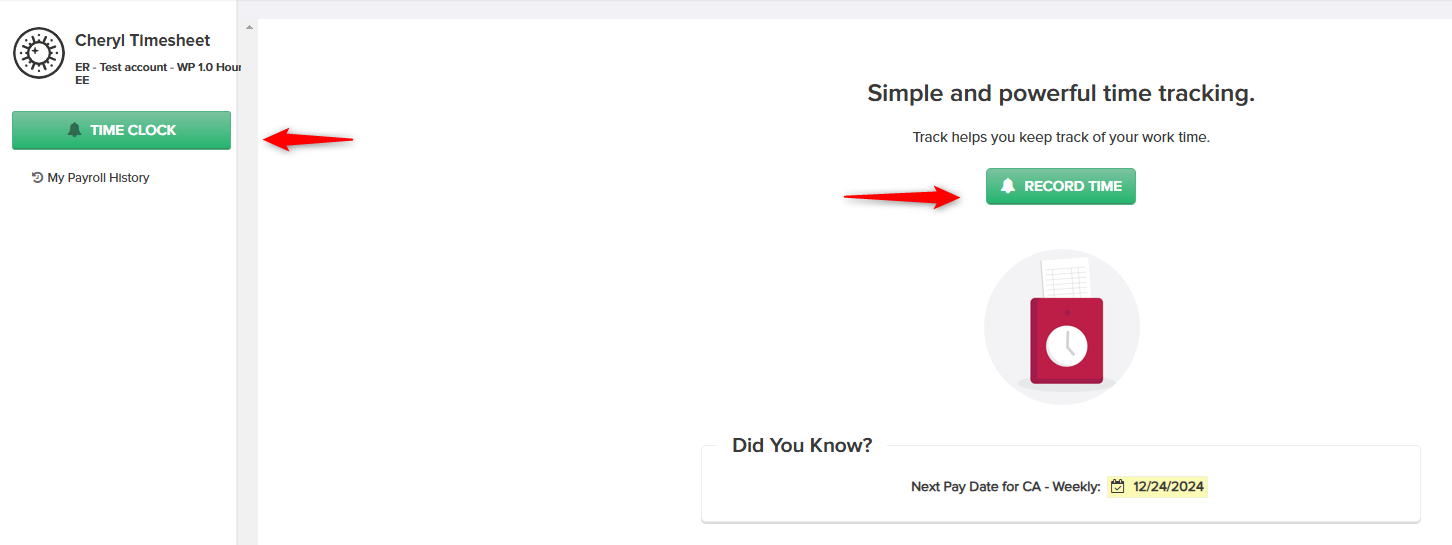The image size is (1452, 545).
Task: Click the Next Pay Date for CA - Weekly label
Action: click(1005, 487)
